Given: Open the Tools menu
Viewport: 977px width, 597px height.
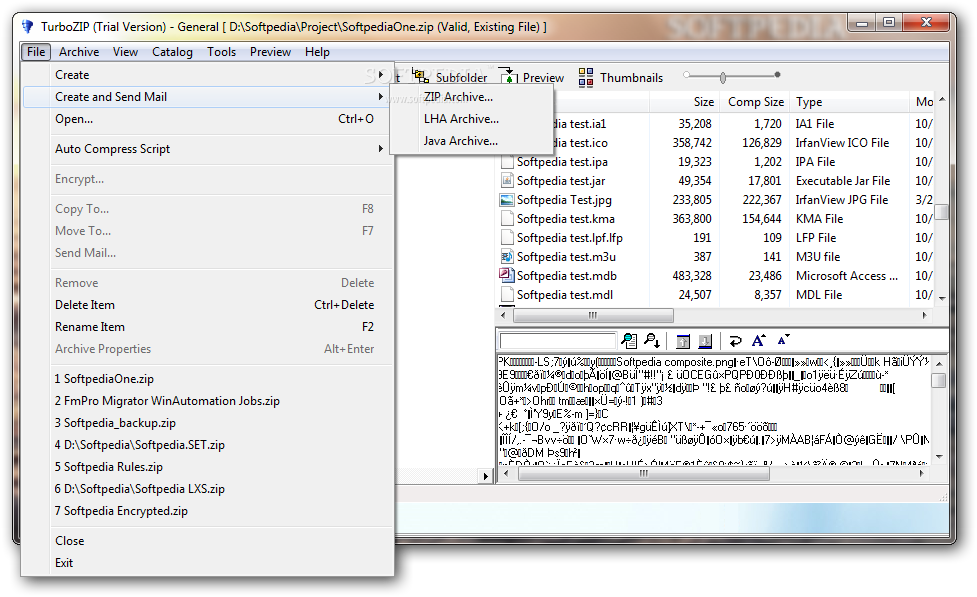Looking at the screenshot, I should pyautogui.click(x=221, y=52).
